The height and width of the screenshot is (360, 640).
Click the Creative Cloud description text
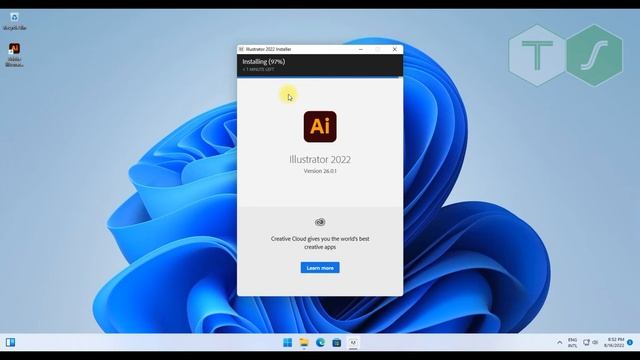[320, 243]
